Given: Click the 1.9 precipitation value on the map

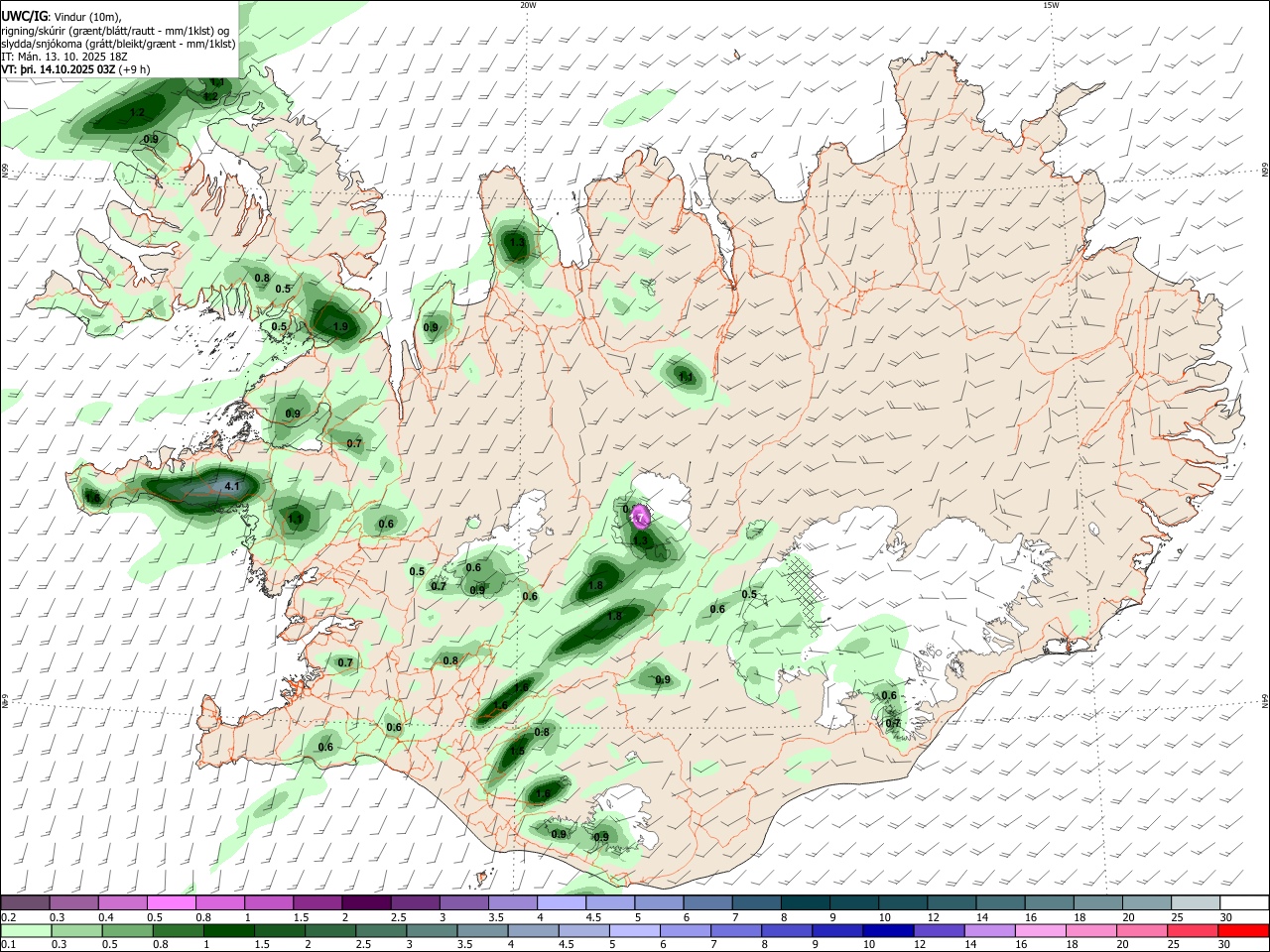Looking at the screenshot, I should click(x=341, y=326).
